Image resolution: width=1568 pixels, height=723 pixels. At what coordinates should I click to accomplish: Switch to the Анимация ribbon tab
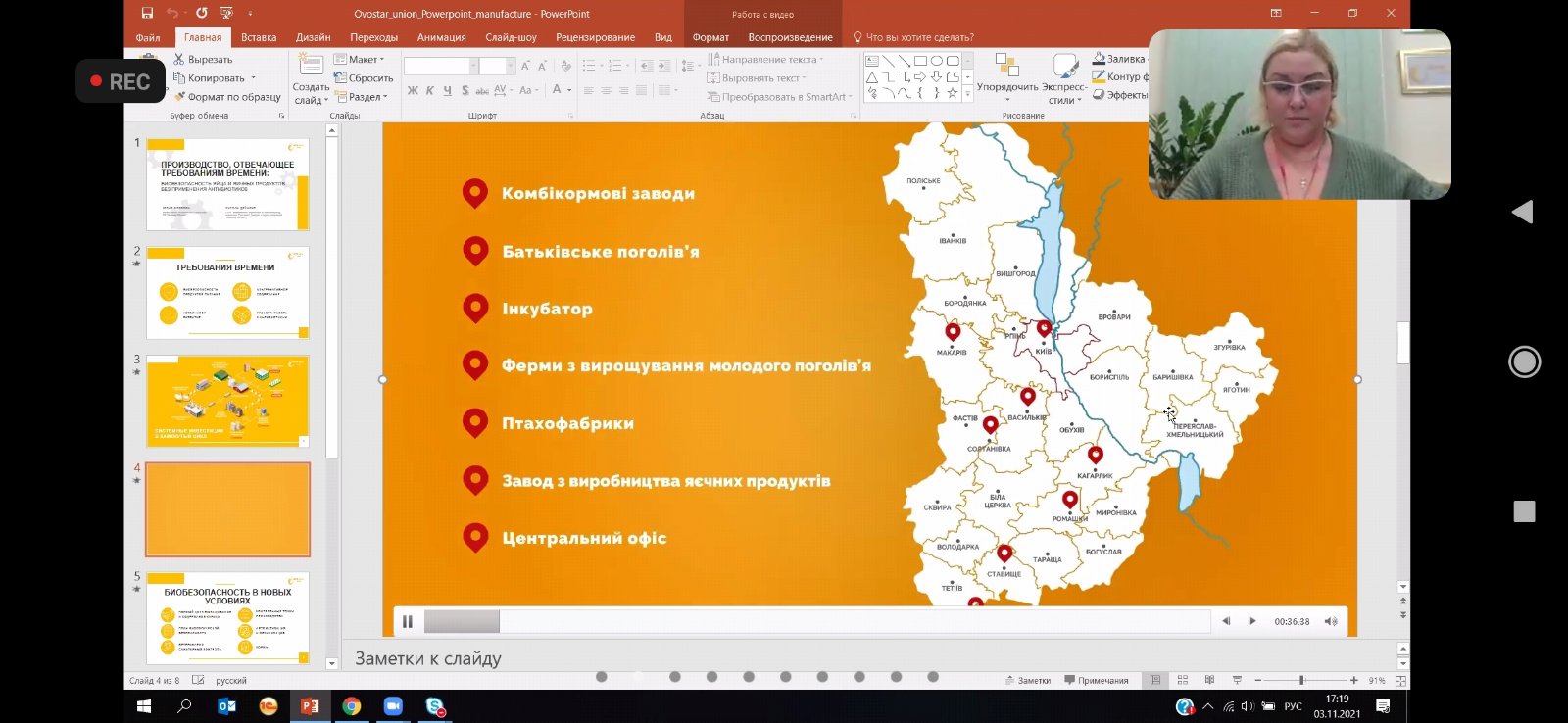tap(442, 37)
